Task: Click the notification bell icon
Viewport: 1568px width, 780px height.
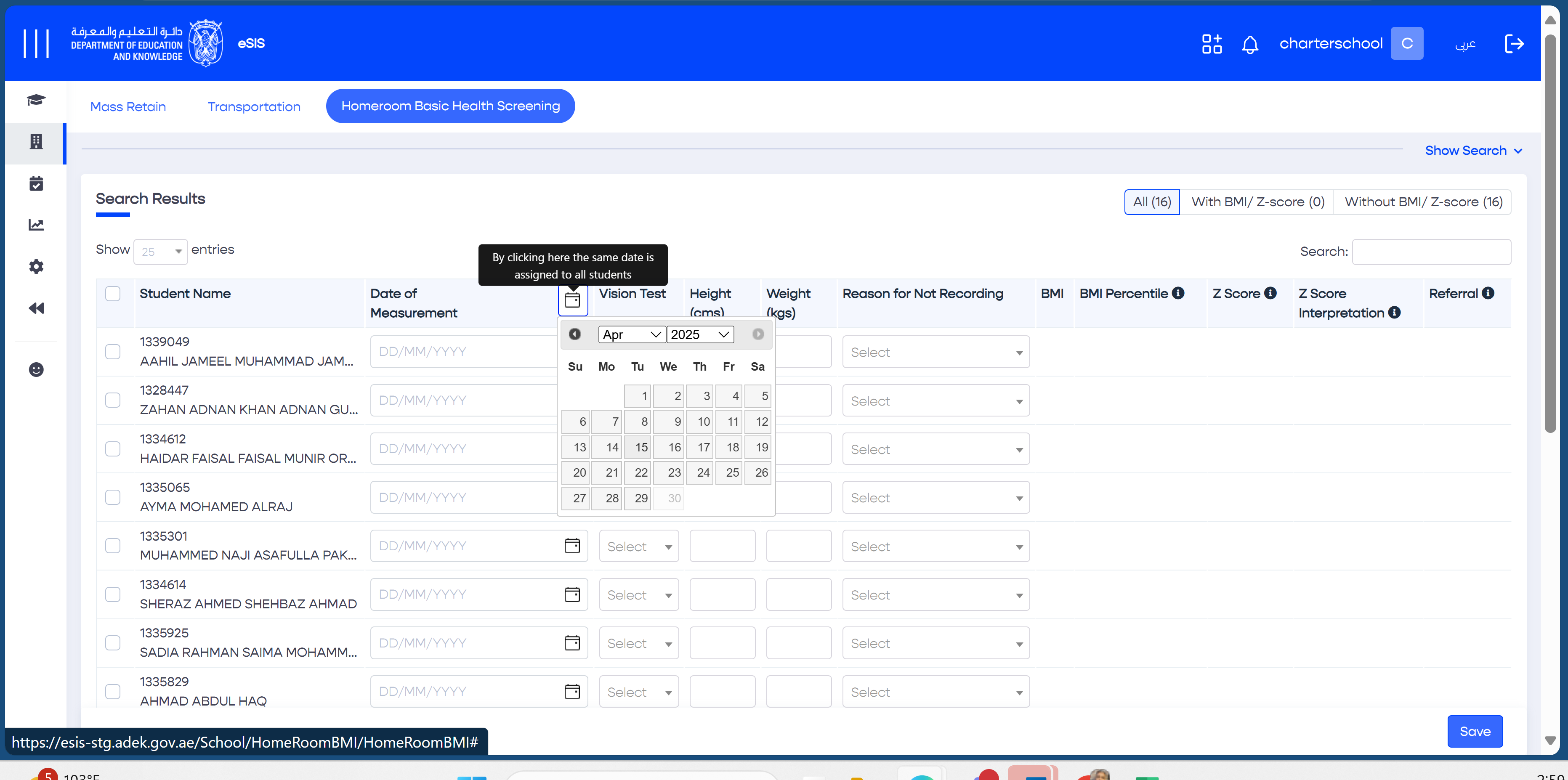Action: (1250, 44)
